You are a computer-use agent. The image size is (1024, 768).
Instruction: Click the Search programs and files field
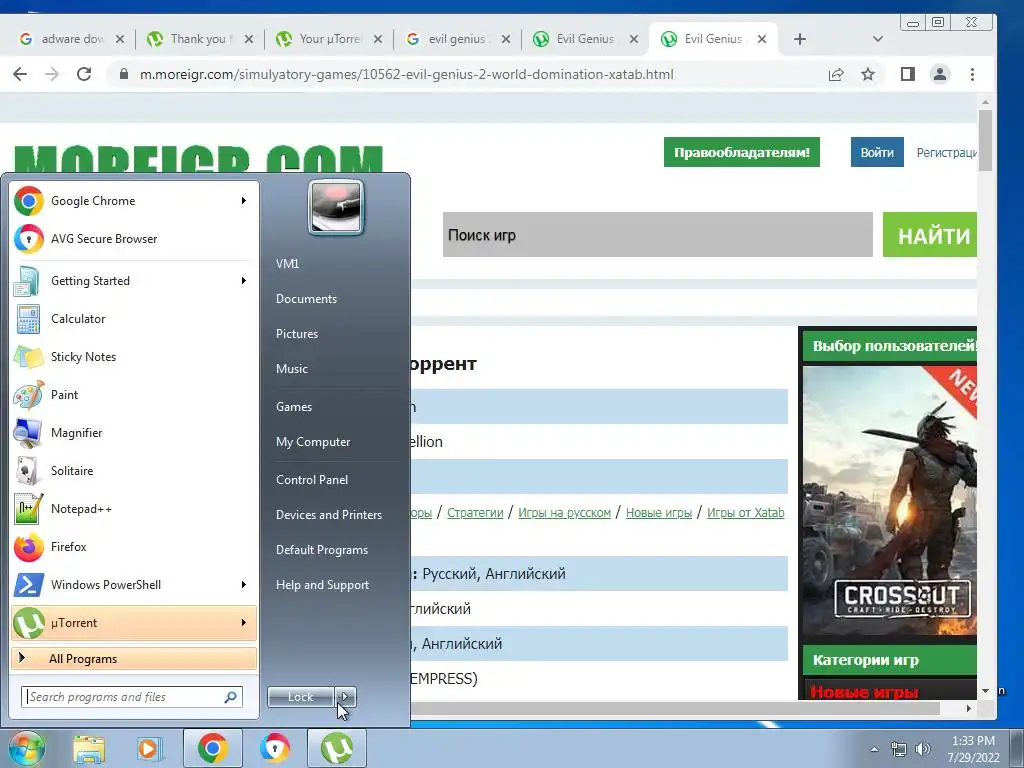(132, 697)
